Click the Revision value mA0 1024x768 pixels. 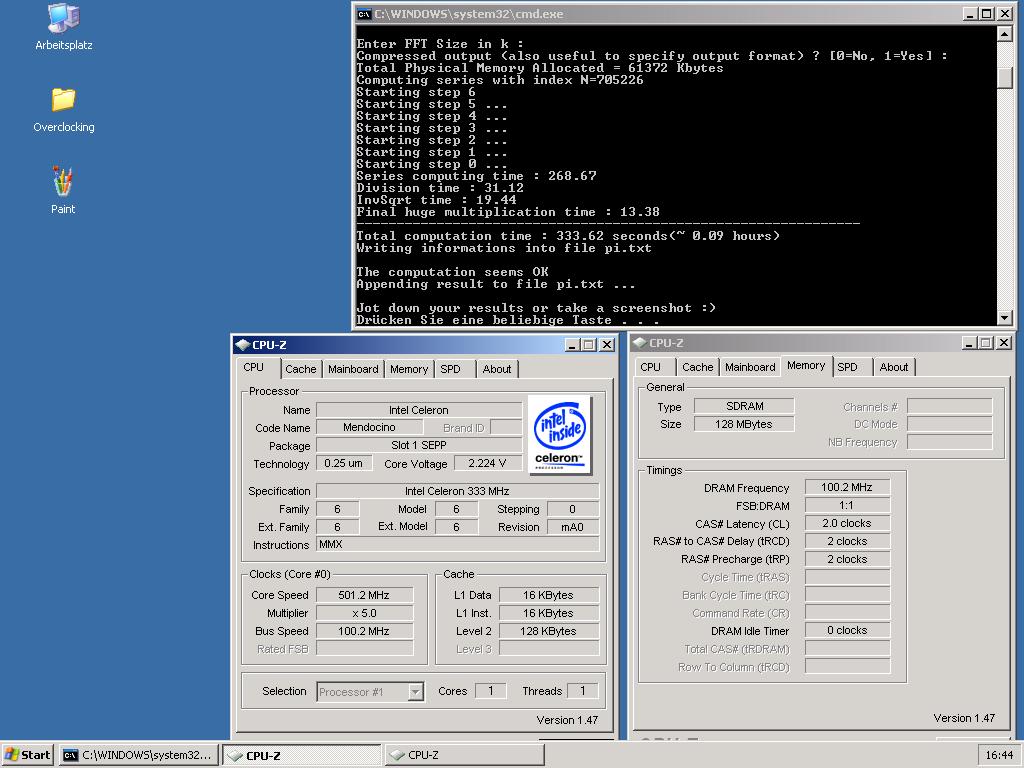click(x=573, y=527)
